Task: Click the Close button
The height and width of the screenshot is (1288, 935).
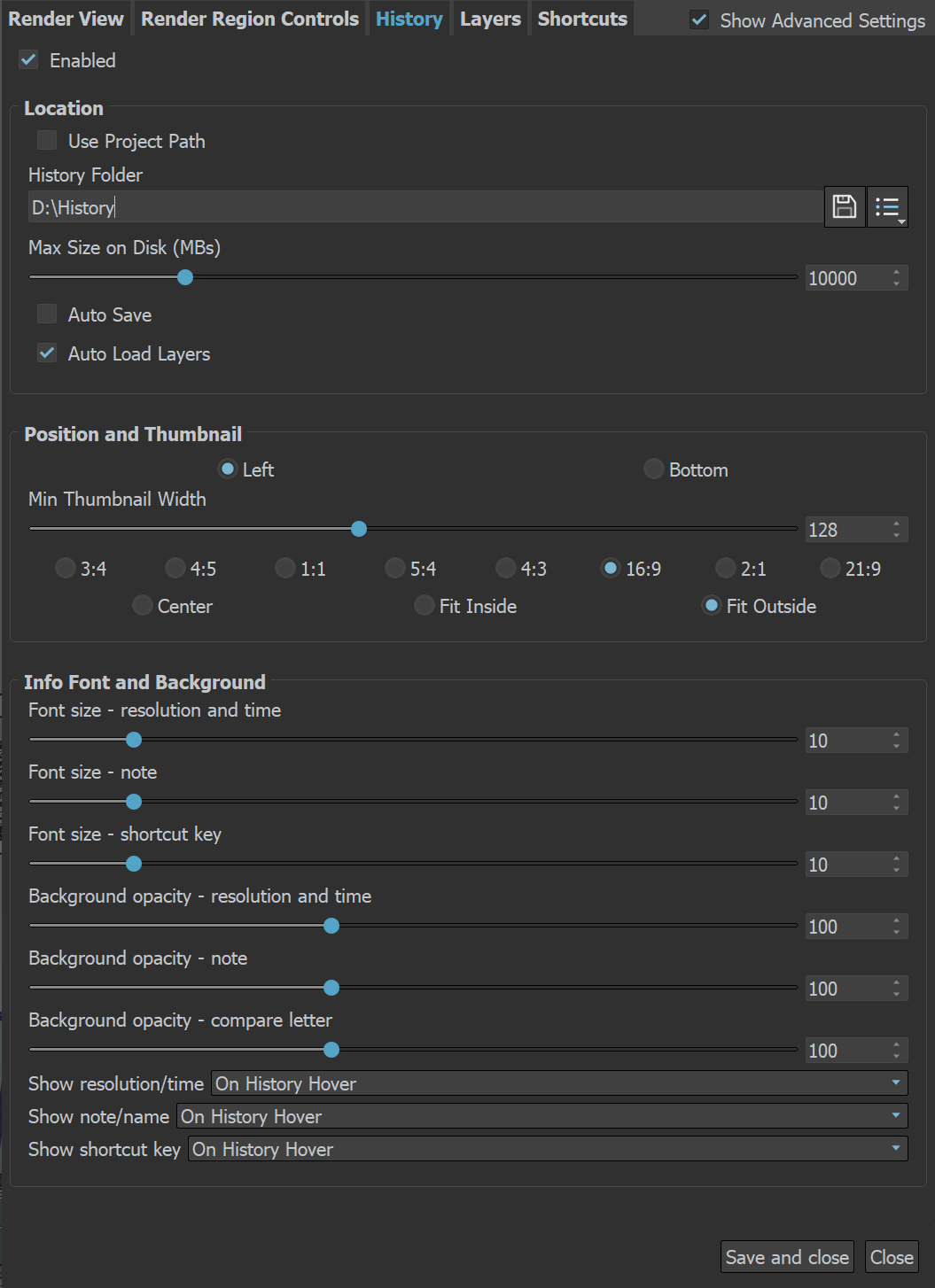Action: point(892,1257)
